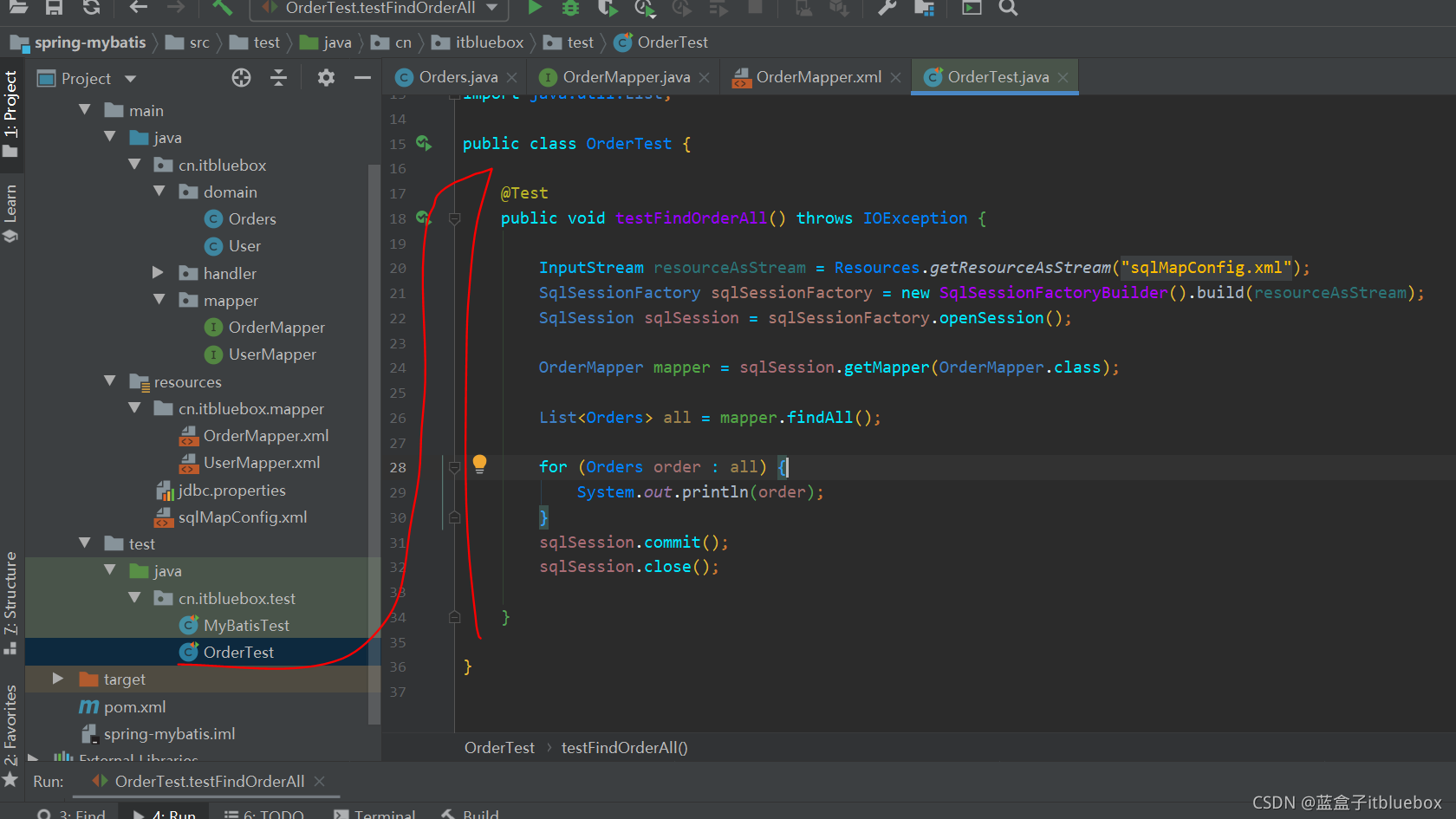Viewport: 1456px width, 819px height.
Task: Click the src breadcrumb folder
Action: pos(188,42)
